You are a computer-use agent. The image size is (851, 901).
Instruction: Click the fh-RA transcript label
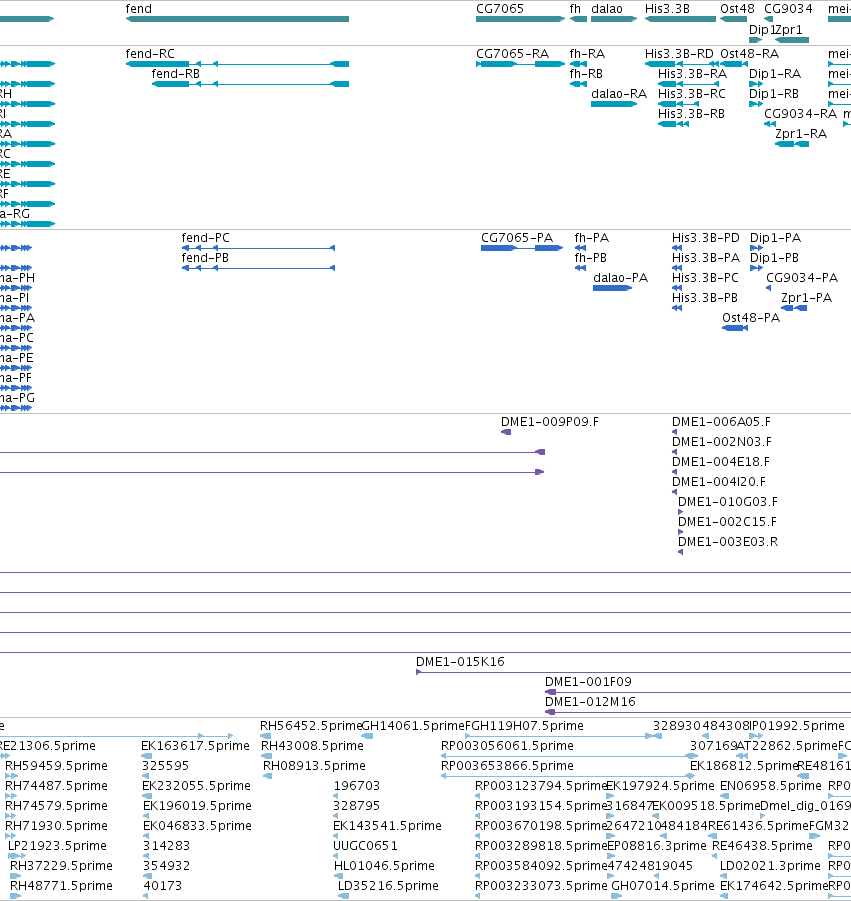pyautogui.click(x=587, y=53)
